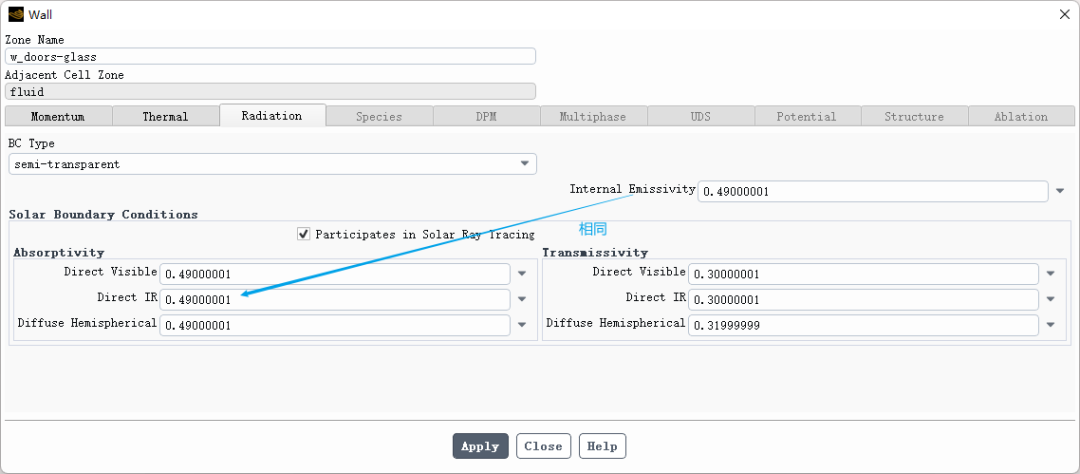Click the Apply button
Screen dimensions: 1080x474
click(x=481, y=446)
